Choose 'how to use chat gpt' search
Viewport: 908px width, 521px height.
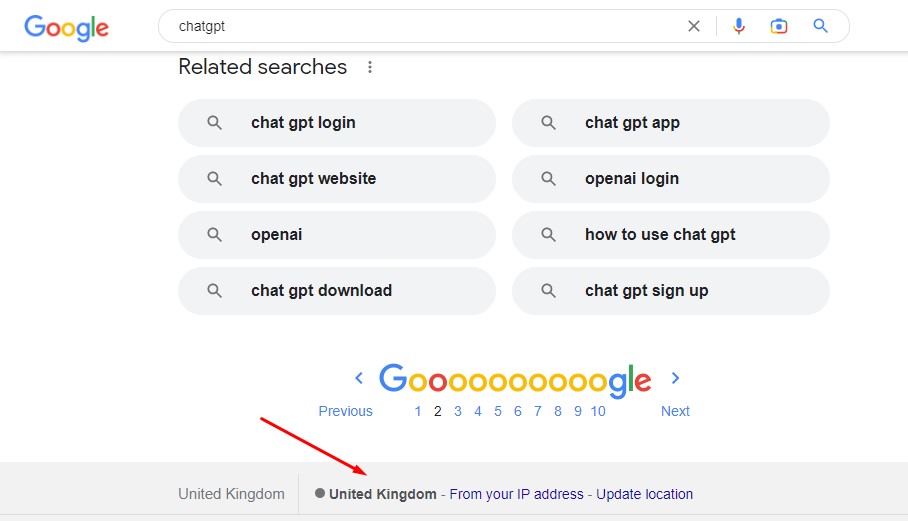pos(671,234)
